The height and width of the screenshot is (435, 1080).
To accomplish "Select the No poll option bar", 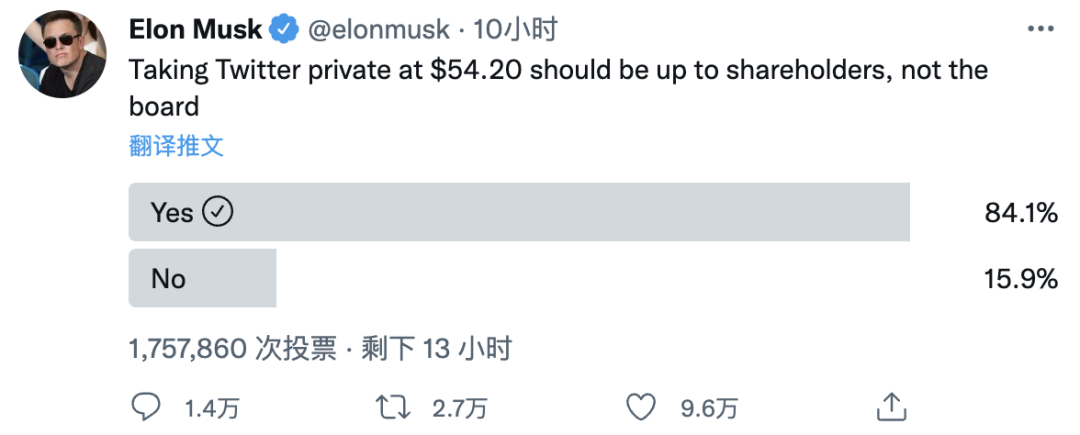I will [202, 278].
